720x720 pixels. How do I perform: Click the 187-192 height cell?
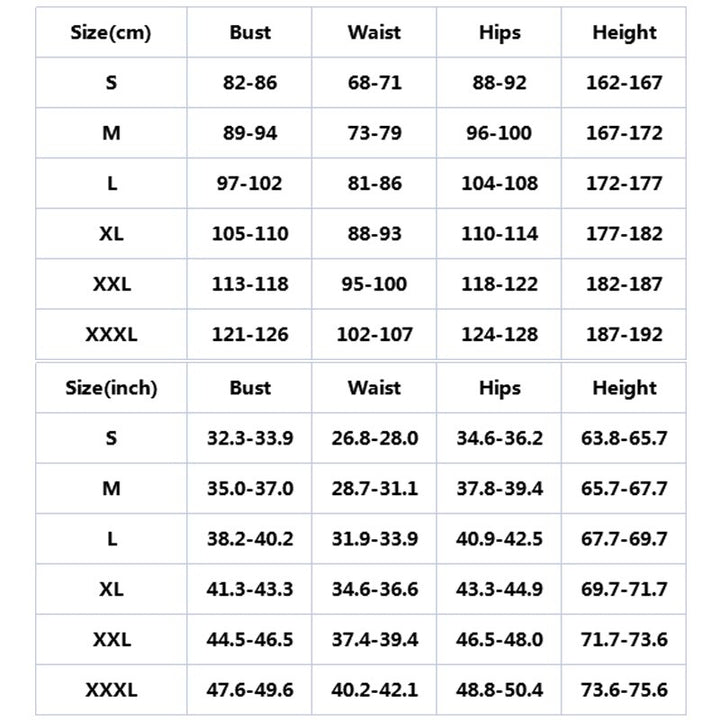pos(624,334)
